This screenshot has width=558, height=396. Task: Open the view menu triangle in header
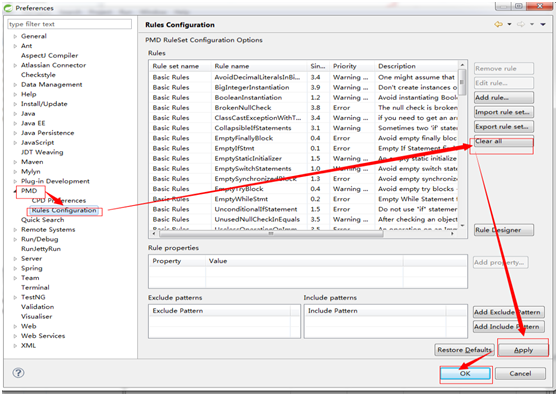click(543, 24)
